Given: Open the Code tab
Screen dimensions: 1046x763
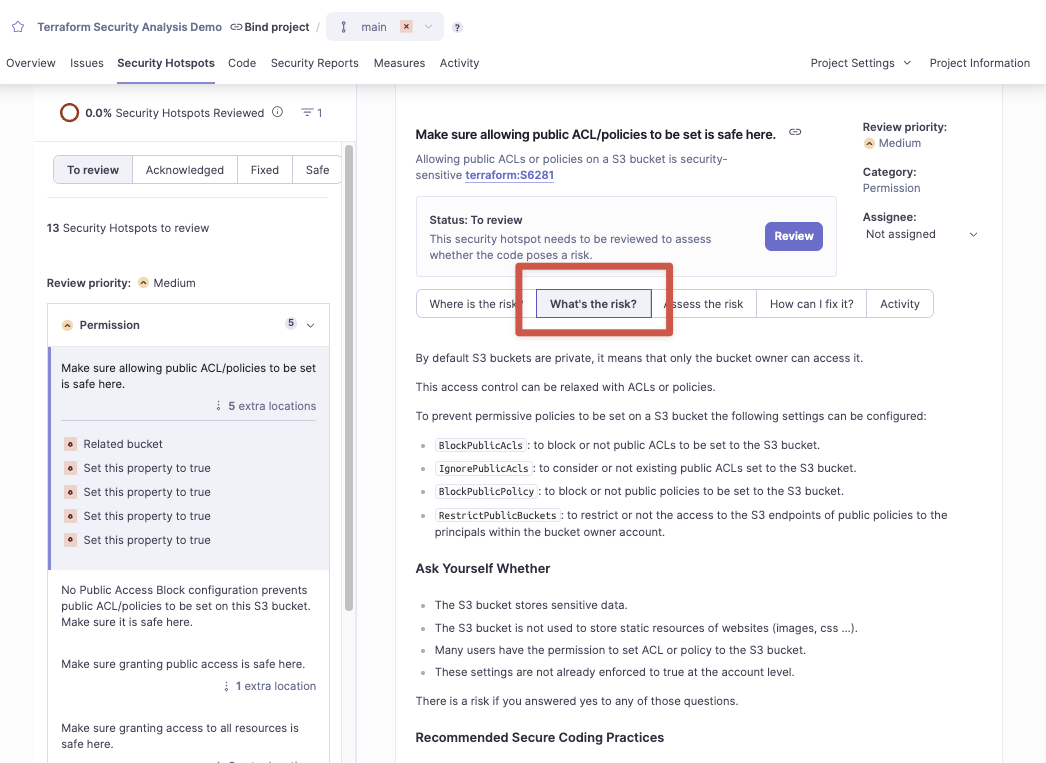Looking at the screenshot, I should point(242,63).
